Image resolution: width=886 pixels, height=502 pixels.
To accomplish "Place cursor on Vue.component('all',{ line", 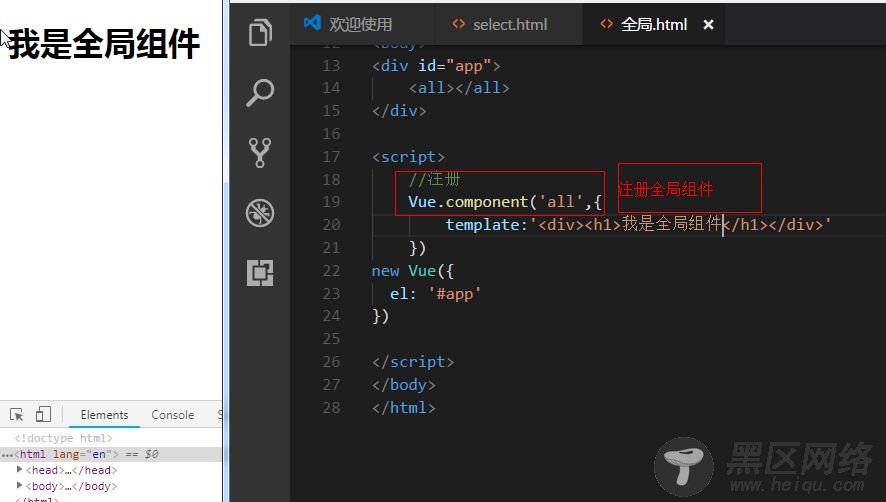I will (x=505, y=202).
